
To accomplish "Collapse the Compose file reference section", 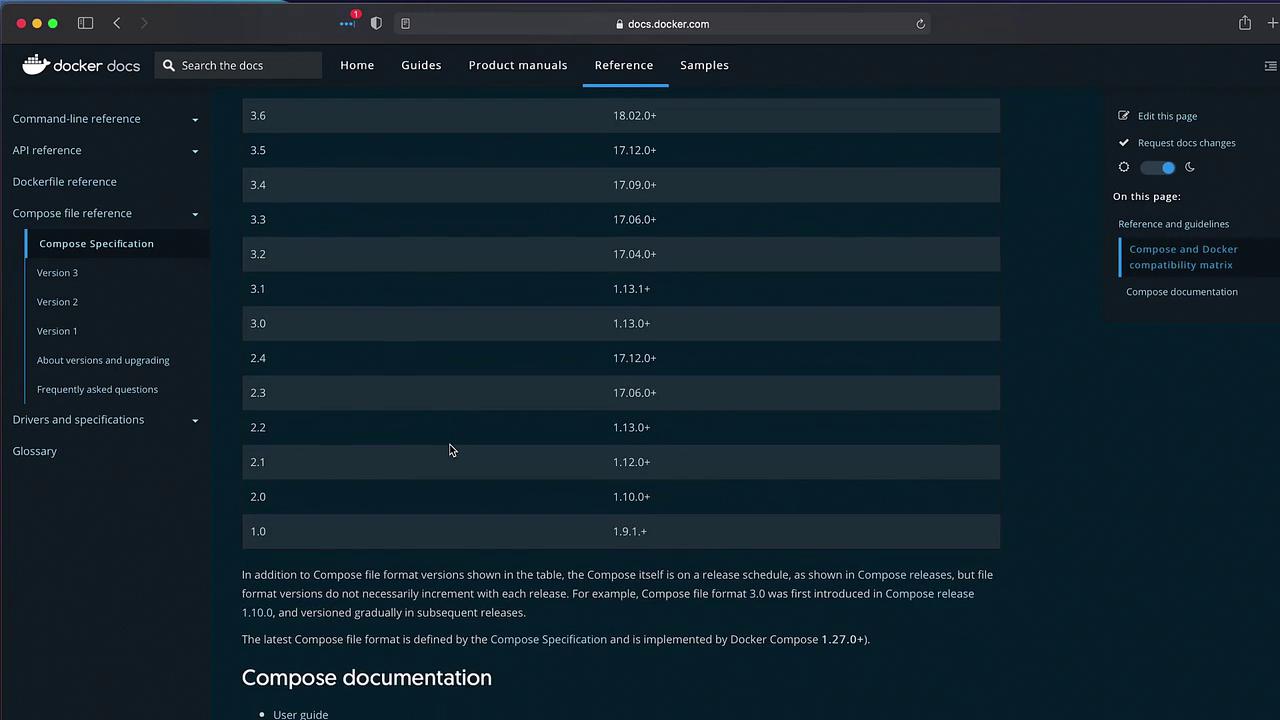I will click(195, 214).
